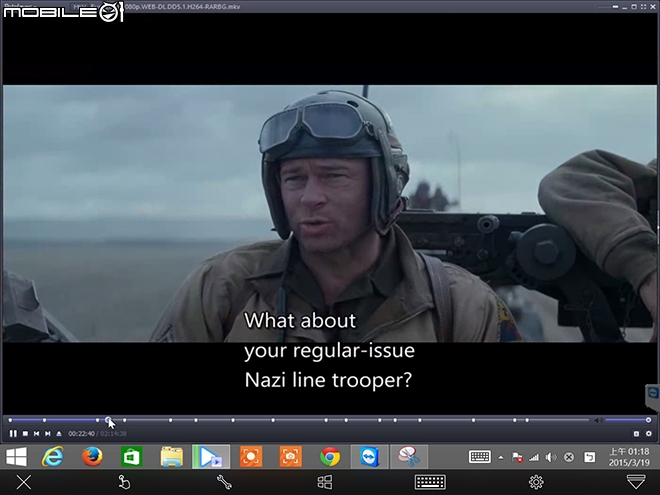This screenshot has width=660, height=495.
Task: Collapse remote toolbar with down arrow
Action: tap(636, 482)
